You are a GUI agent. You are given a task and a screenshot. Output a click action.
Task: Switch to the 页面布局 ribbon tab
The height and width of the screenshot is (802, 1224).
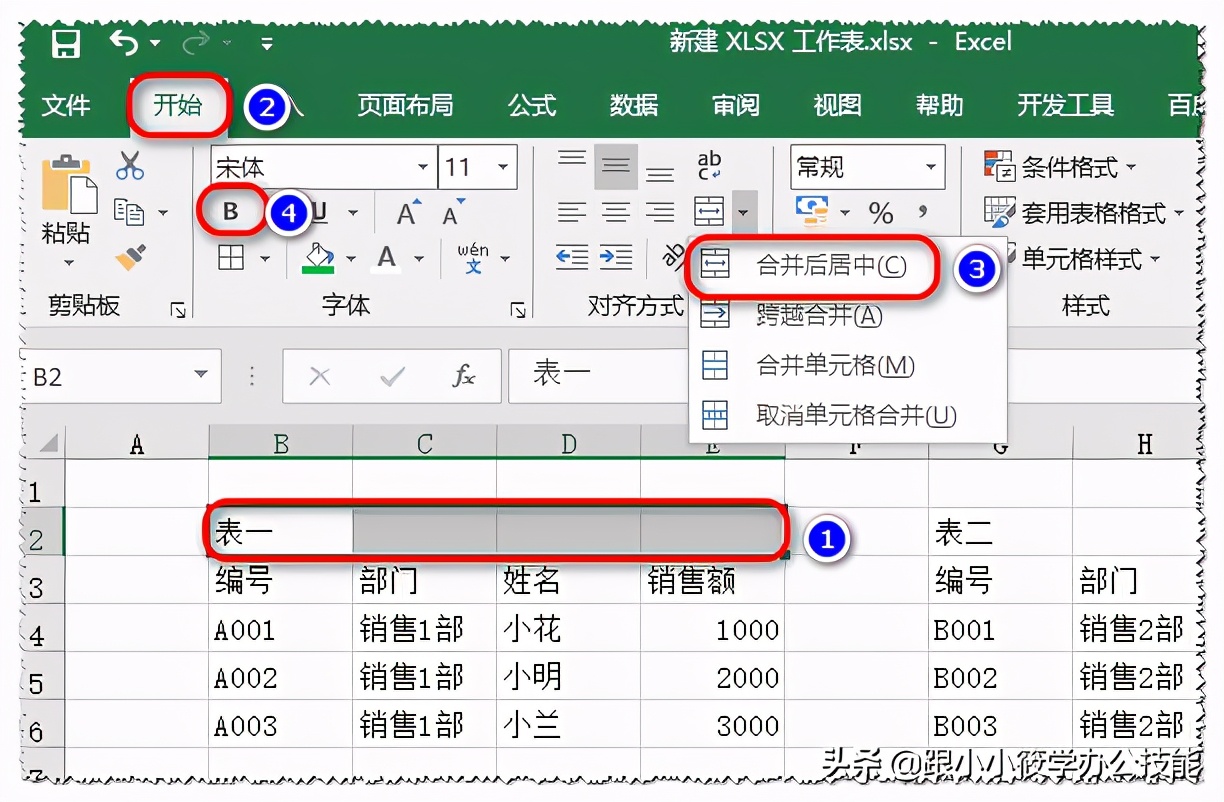(x=405, y=105)
